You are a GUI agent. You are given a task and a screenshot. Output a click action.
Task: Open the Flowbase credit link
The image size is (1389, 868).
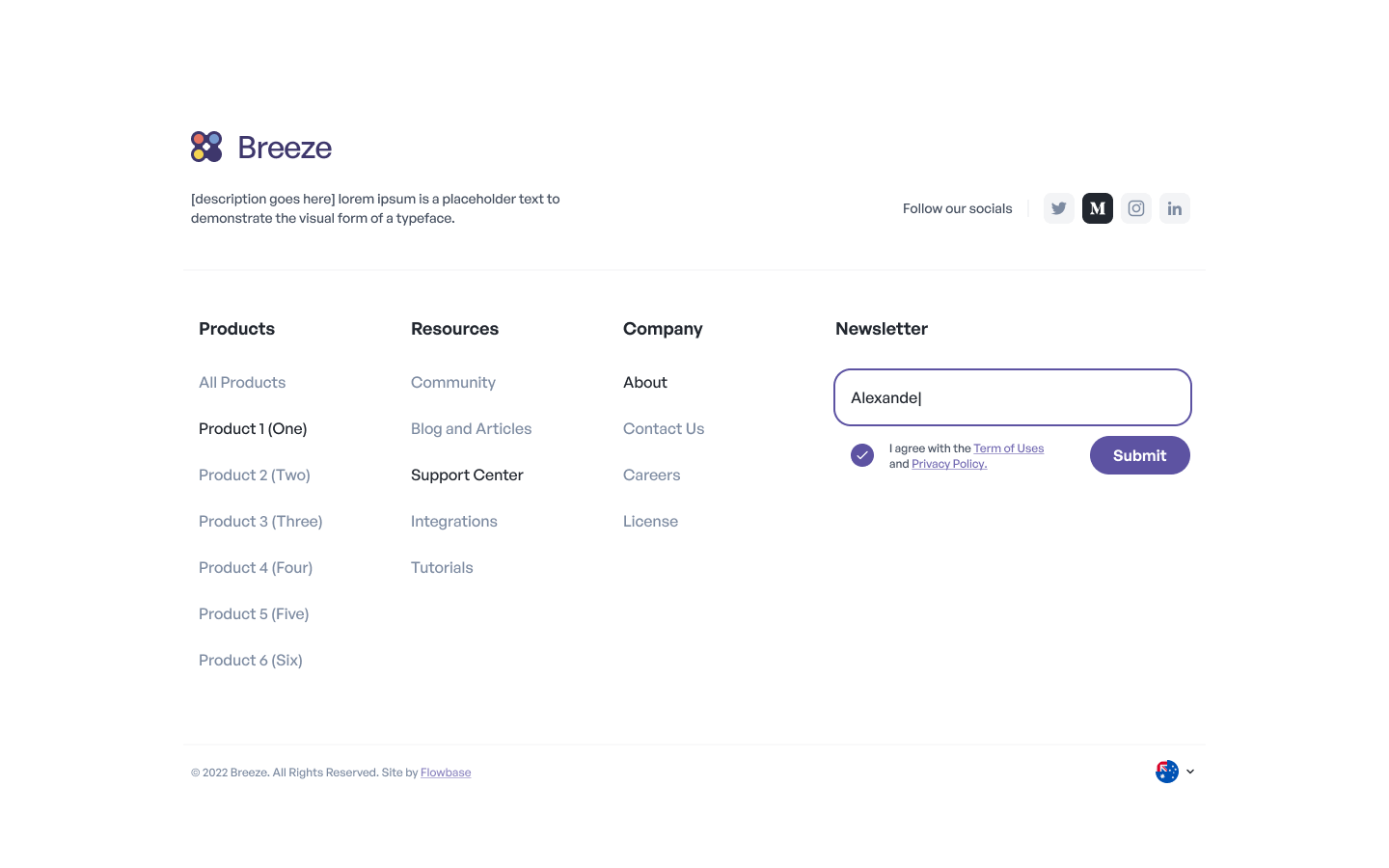(x=446, y=772)
